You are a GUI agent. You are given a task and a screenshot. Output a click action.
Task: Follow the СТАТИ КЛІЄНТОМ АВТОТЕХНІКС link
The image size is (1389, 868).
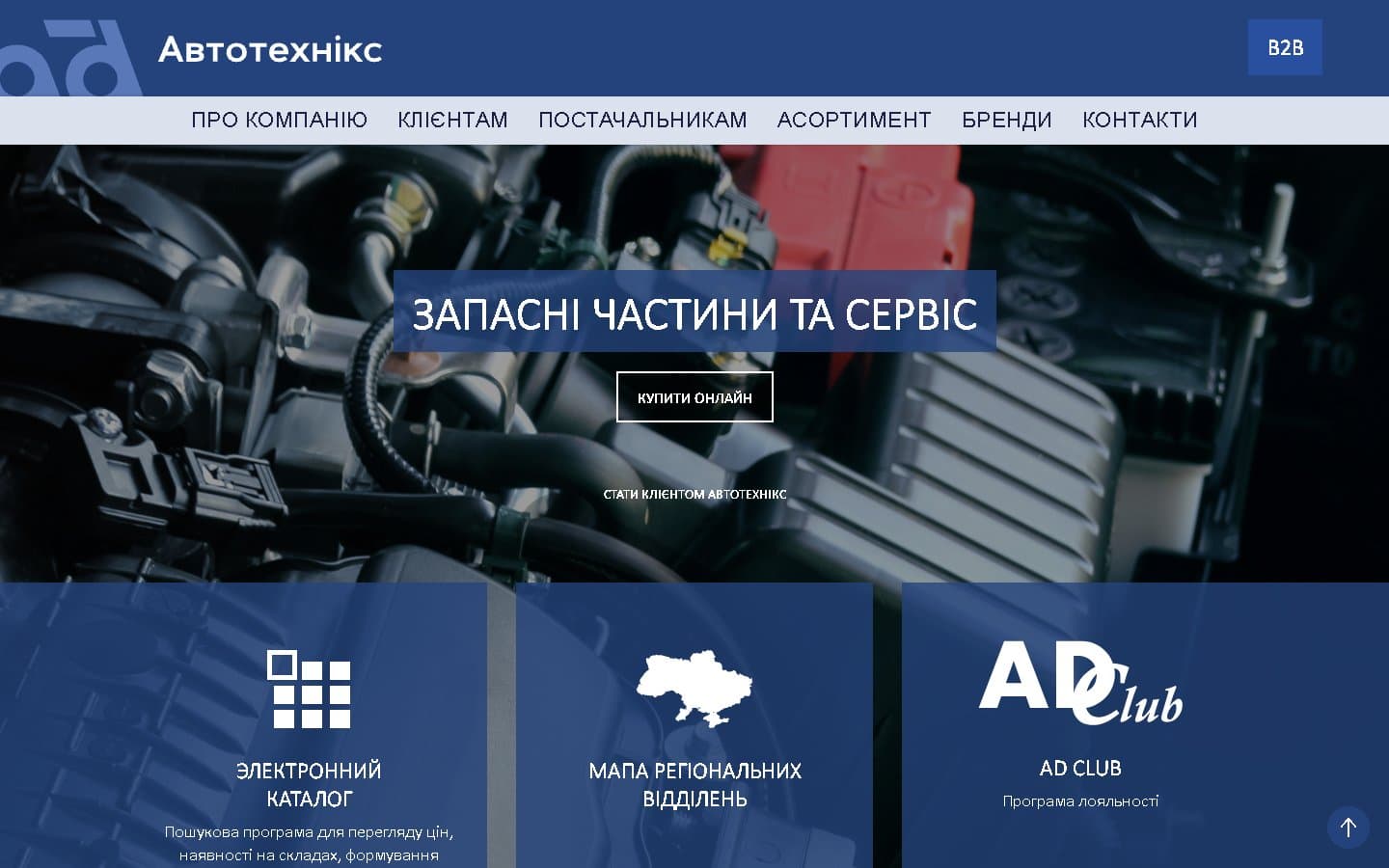point(694,494)
